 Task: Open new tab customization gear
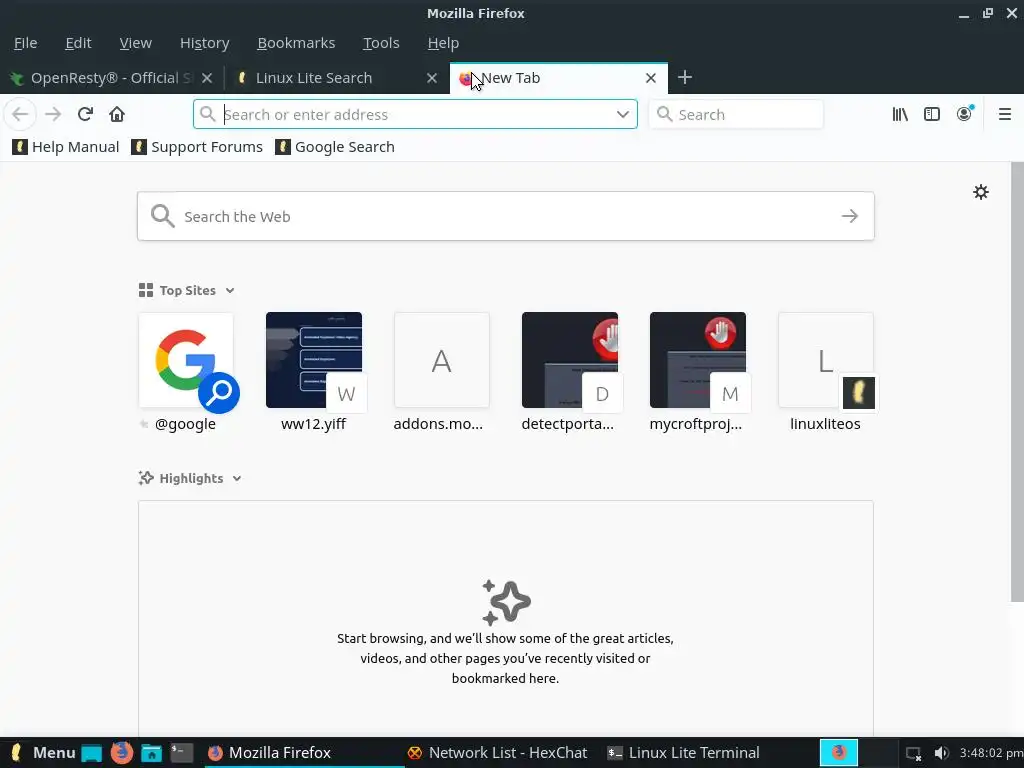(x=981, y=192)
